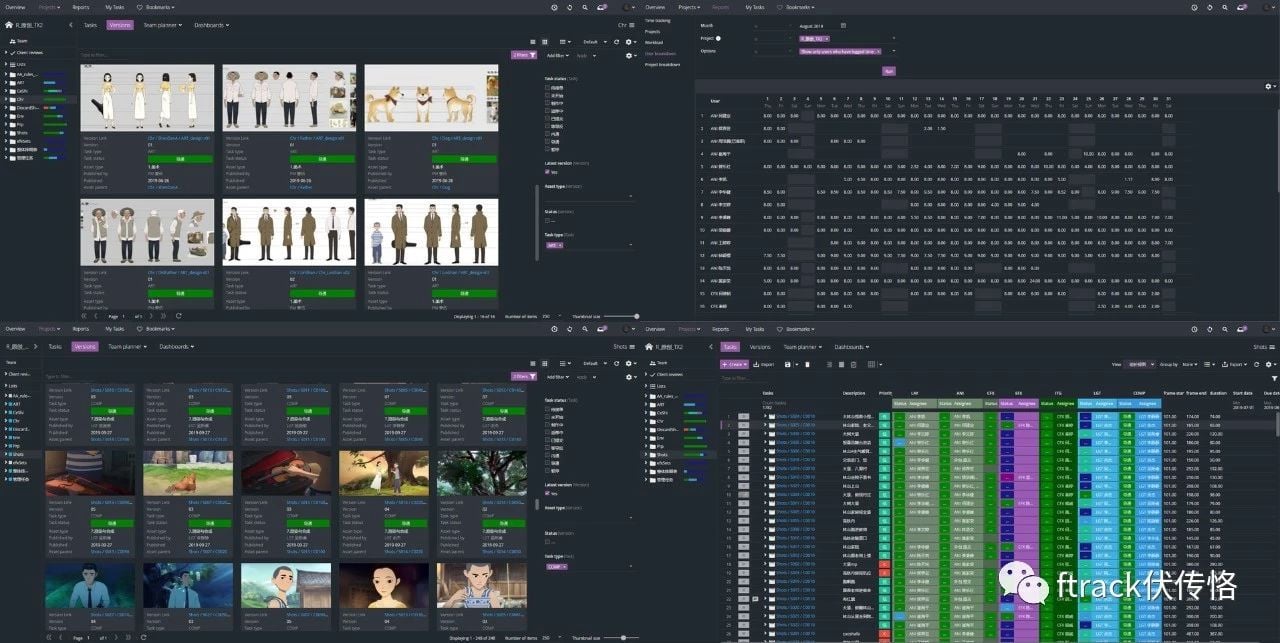The image size is (1280, 643).
Task: Click the info icon next to Project
Action: point(718,38)
